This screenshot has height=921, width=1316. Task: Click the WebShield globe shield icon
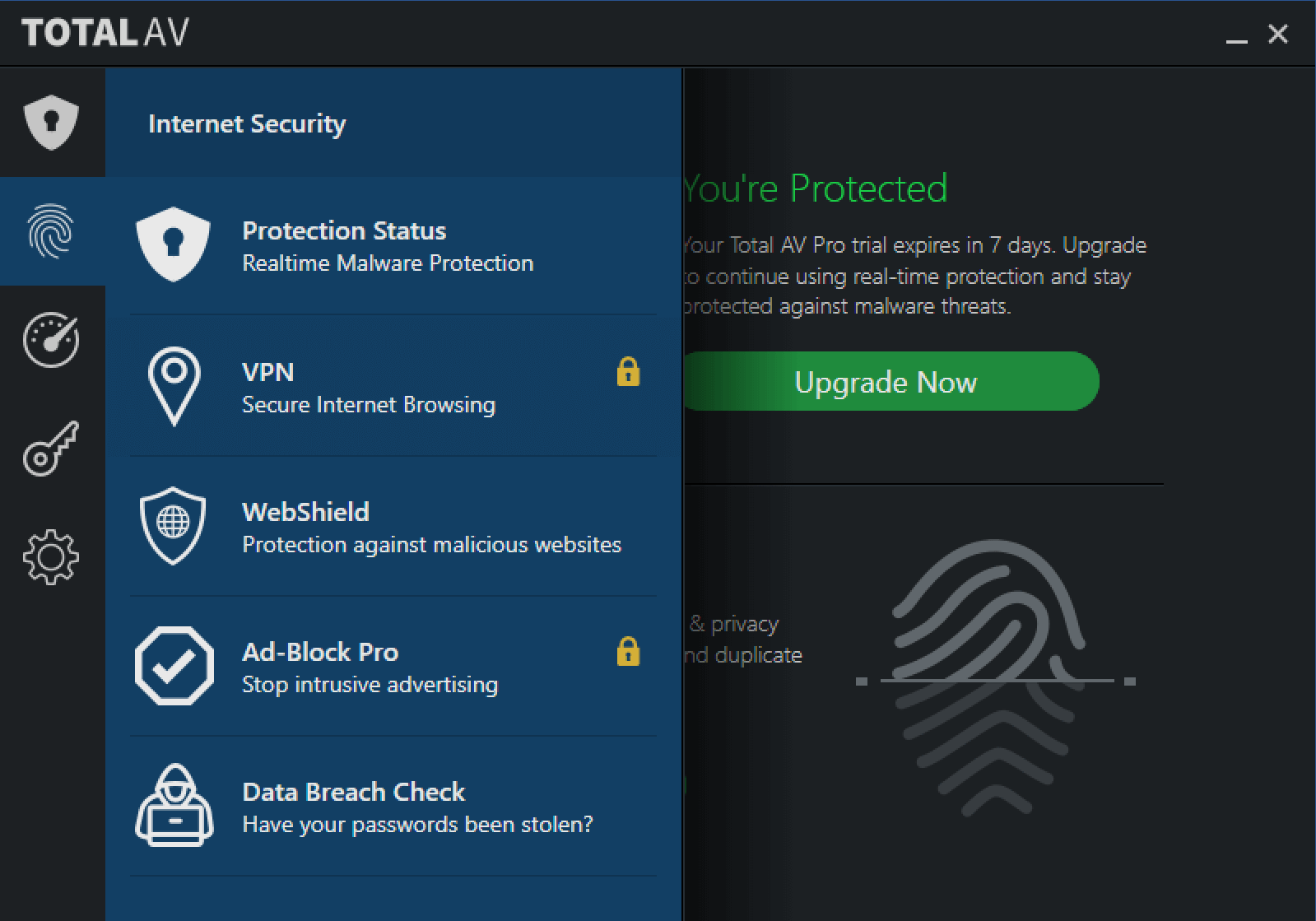[173, 527]
